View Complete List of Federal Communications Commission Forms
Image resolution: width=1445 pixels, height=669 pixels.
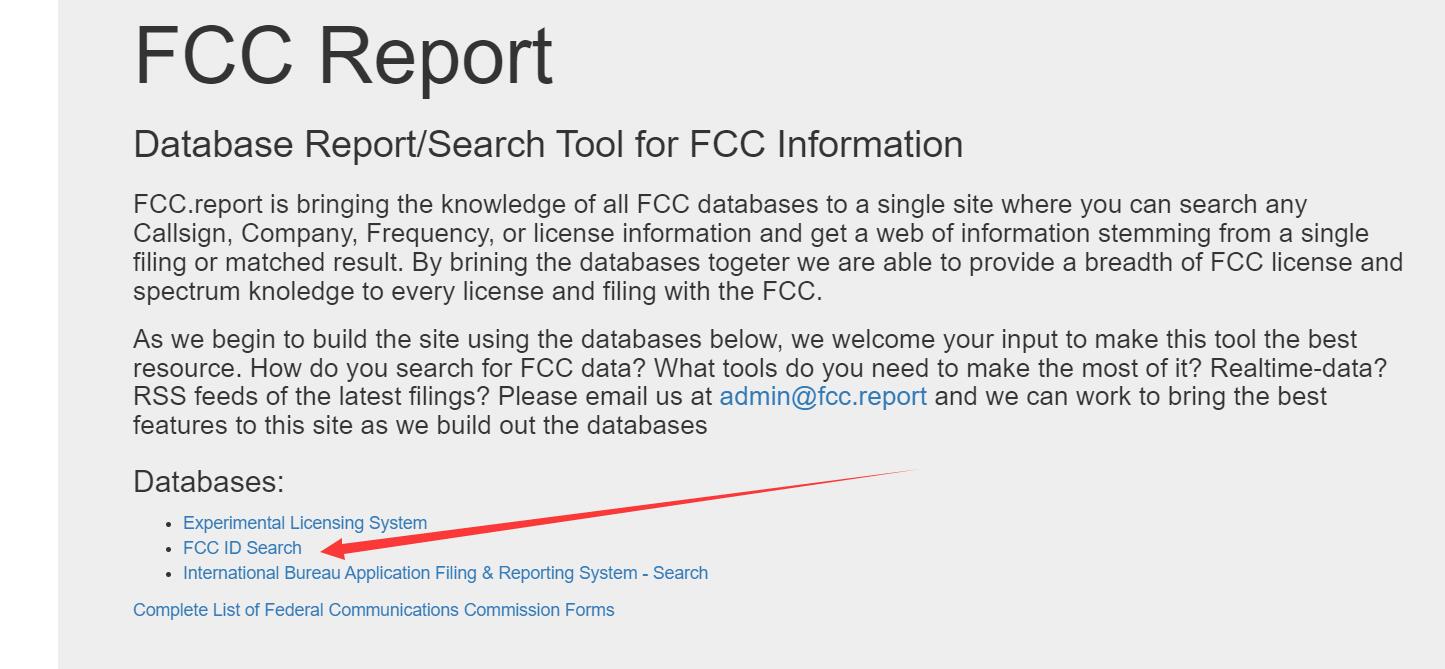click(373, 609)
